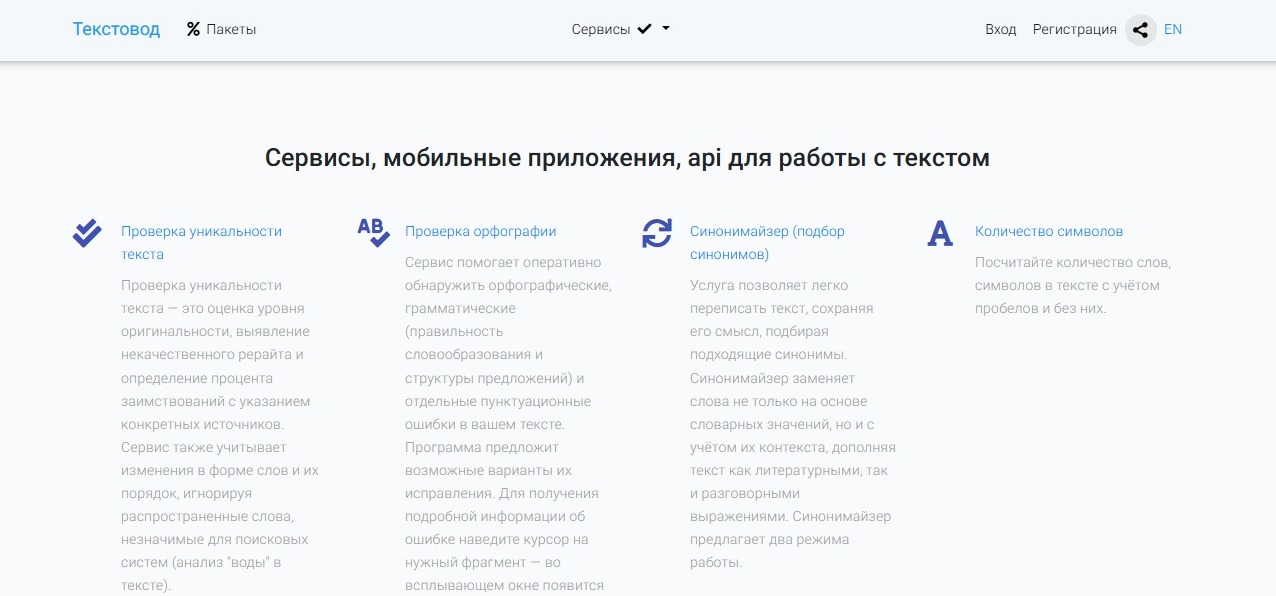Open the Пакеты menu item

point(231,30)
